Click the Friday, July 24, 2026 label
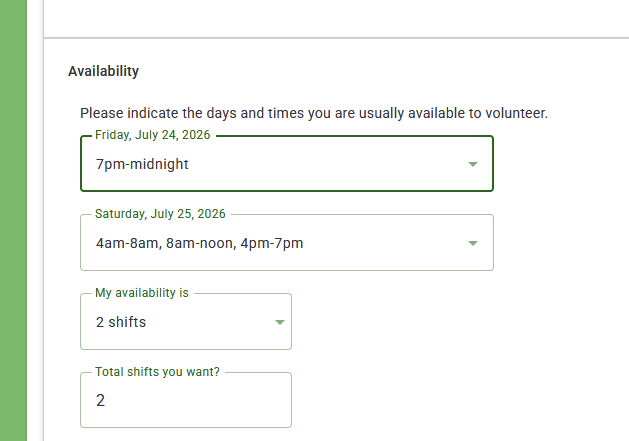Screen dimensions: 629x441 (152, 135)
